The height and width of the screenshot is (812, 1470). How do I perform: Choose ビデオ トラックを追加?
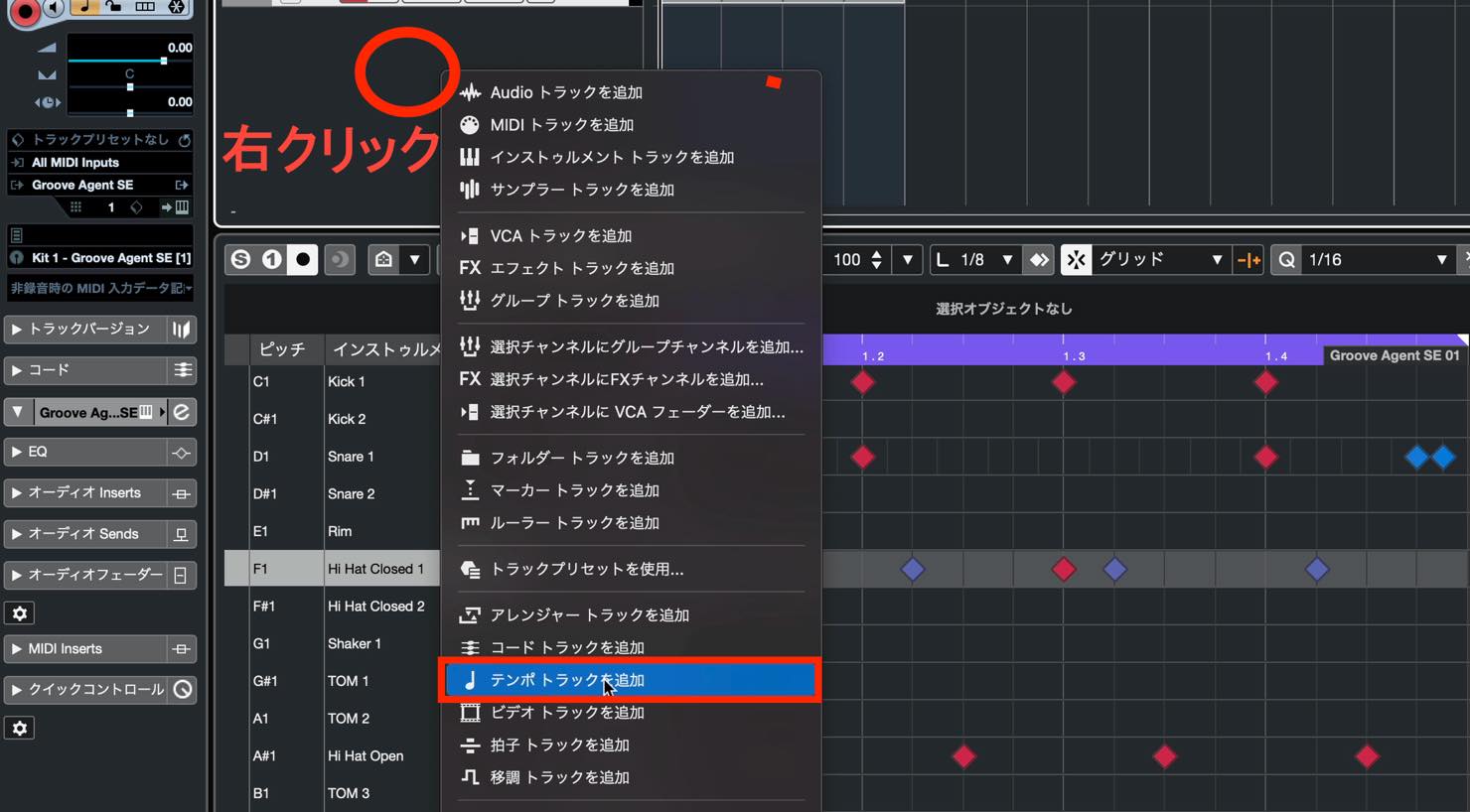(x=631, y=713)
